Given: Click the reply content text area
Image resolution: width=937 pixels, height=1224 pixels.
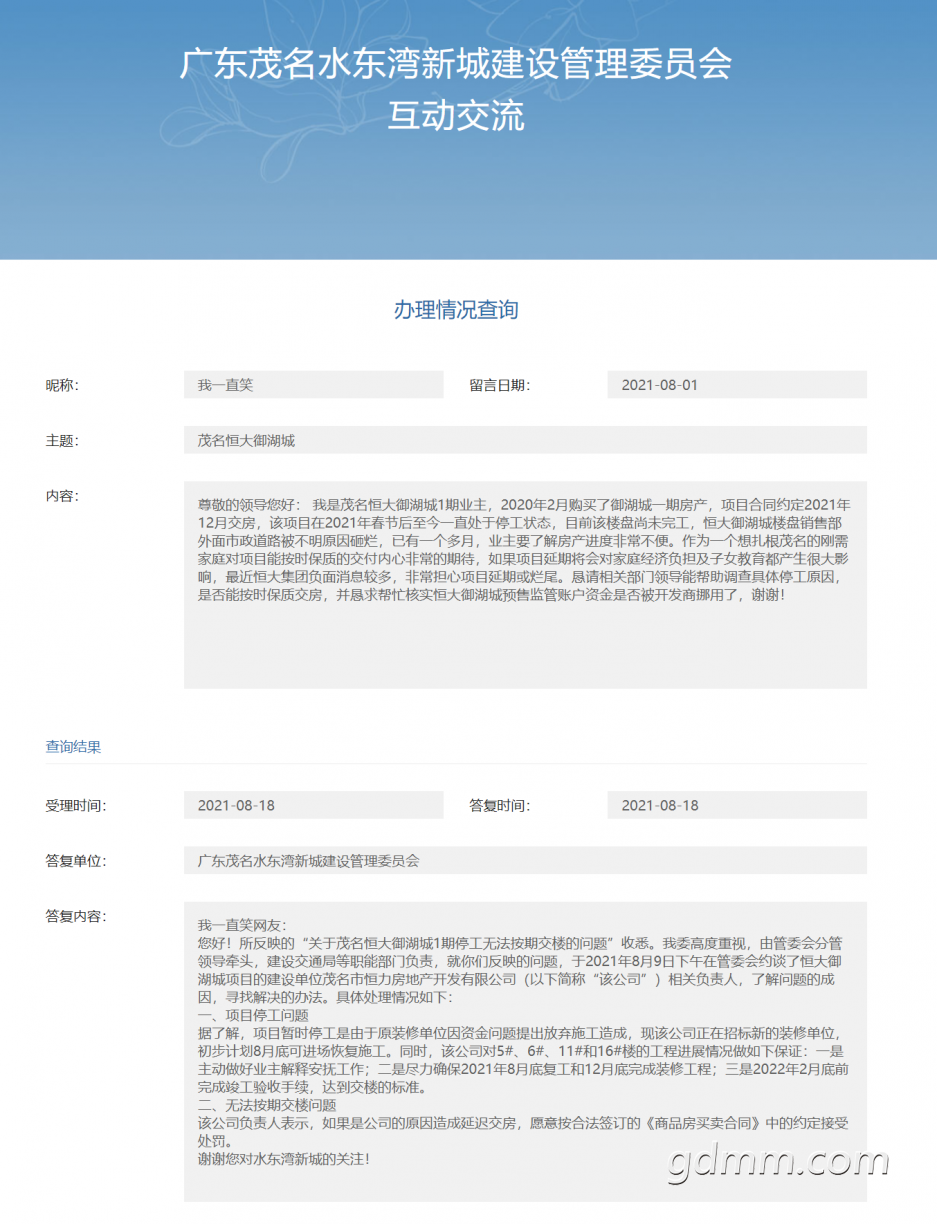Looking at the screenshot, I should (525, 1052).
